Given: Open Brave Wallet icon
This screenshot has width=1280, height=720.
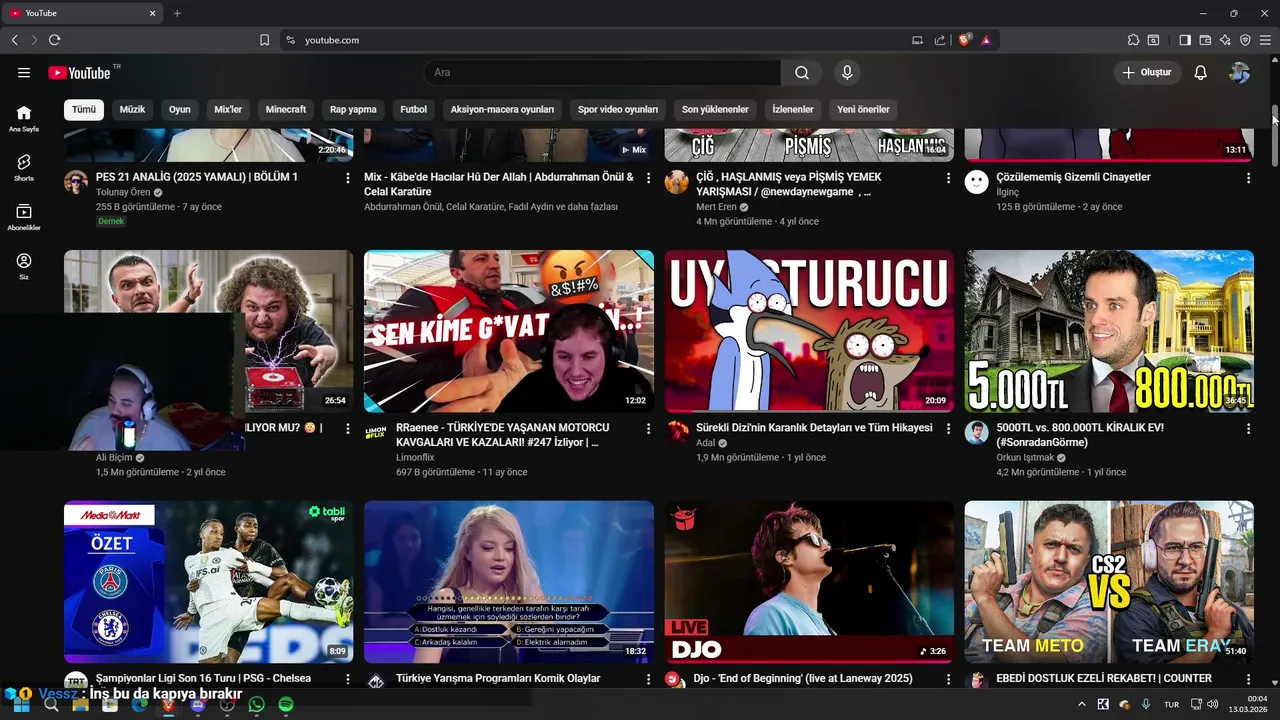Looking at the screenshot, I should tap(1205, 40).
